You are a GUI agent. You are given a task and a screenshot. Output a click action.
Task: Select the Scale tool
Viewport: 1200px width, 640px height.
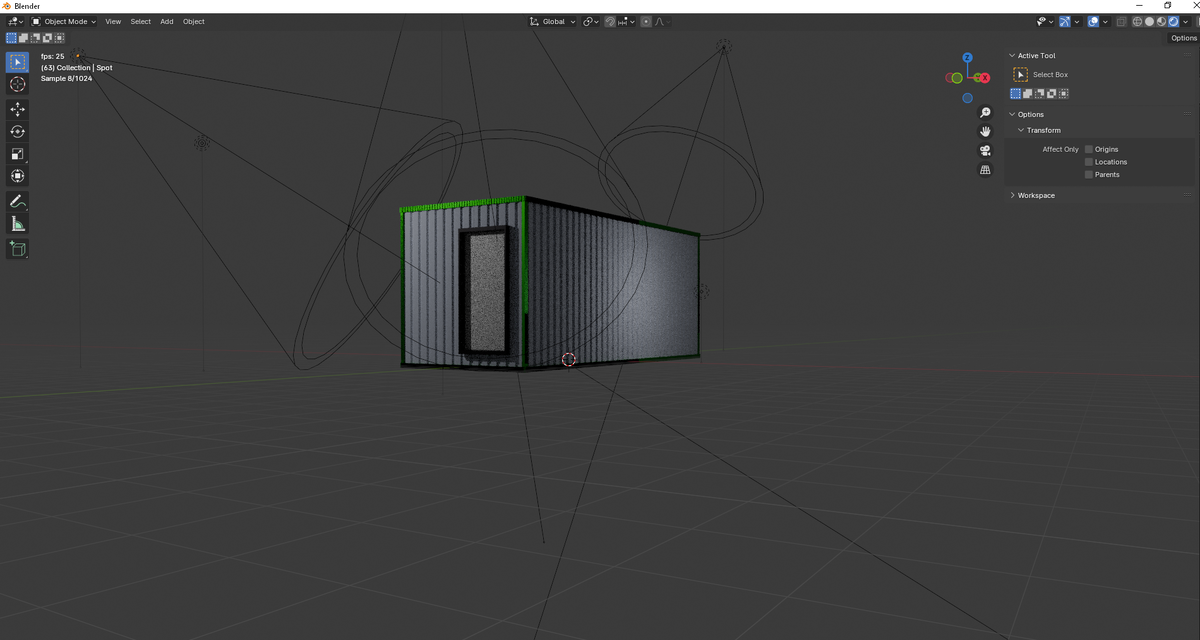pyautogui.click(x=17, y=153)
